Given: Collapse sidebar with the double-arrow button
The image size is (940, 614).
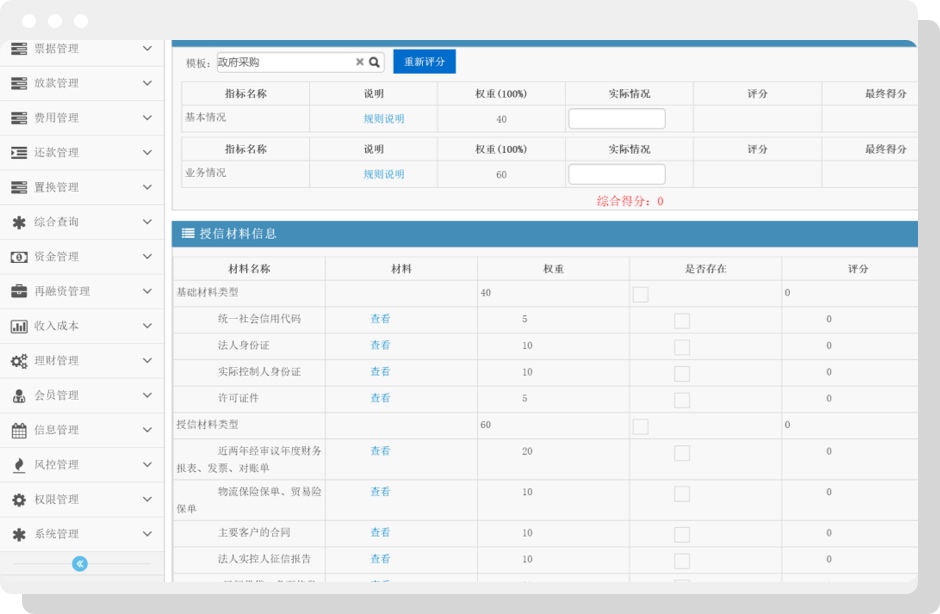Looking at the screenshot, I should click(x=80, y=564).
